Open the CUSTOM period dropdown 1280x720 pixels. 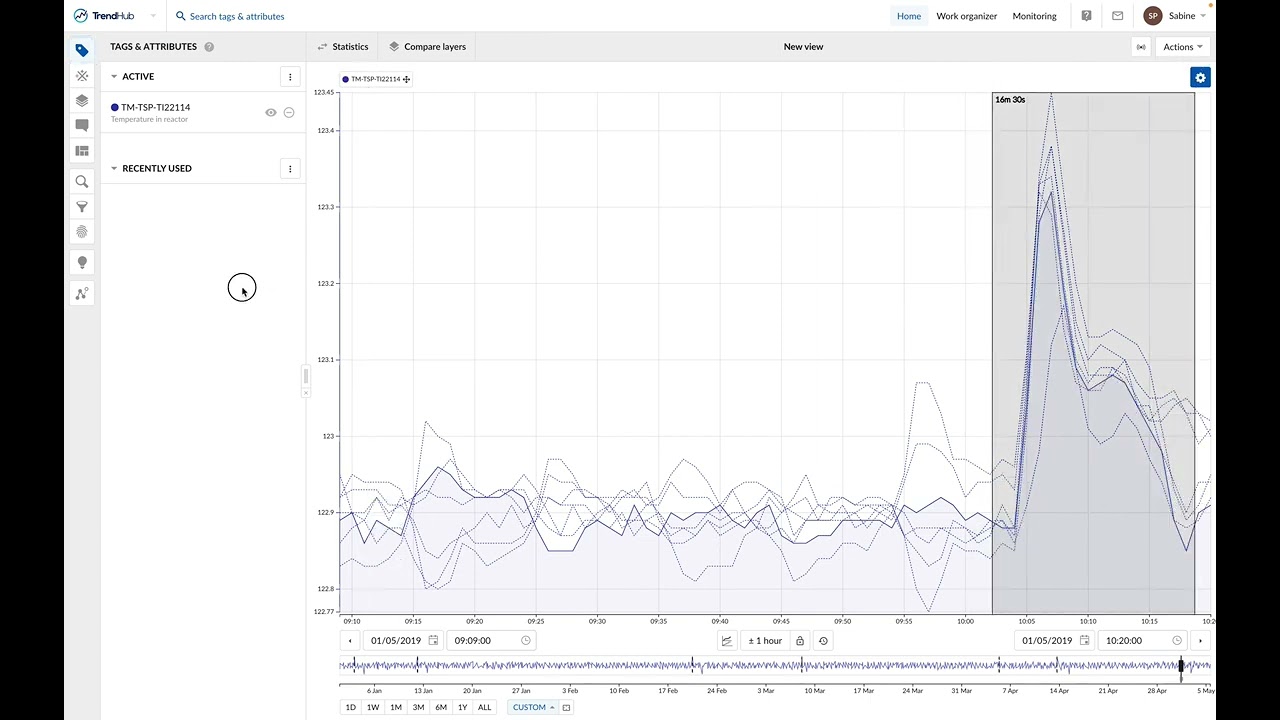point(533,707)
